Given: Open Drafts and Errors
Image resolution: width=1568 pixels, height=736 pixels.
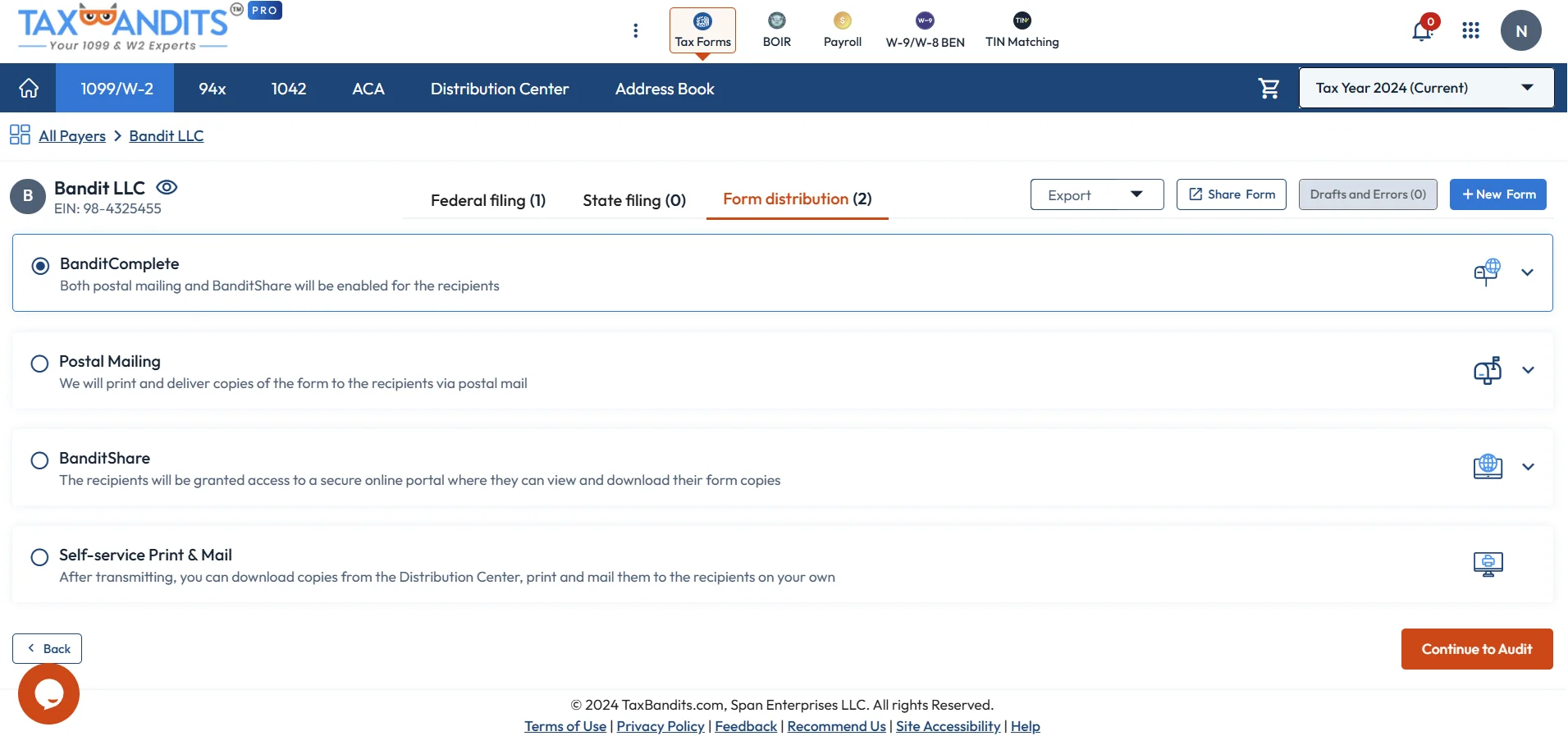Looking at the screenshot, I should (1368, 194).
